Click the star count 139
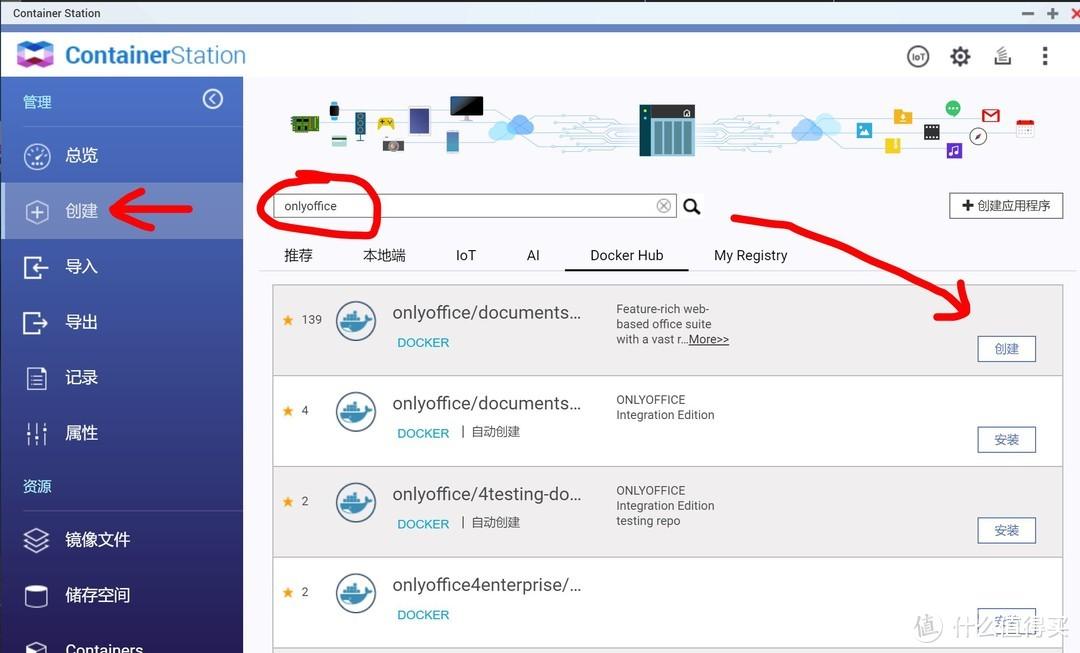Viewport: 1080px width, 653px height. pos(311,320)
